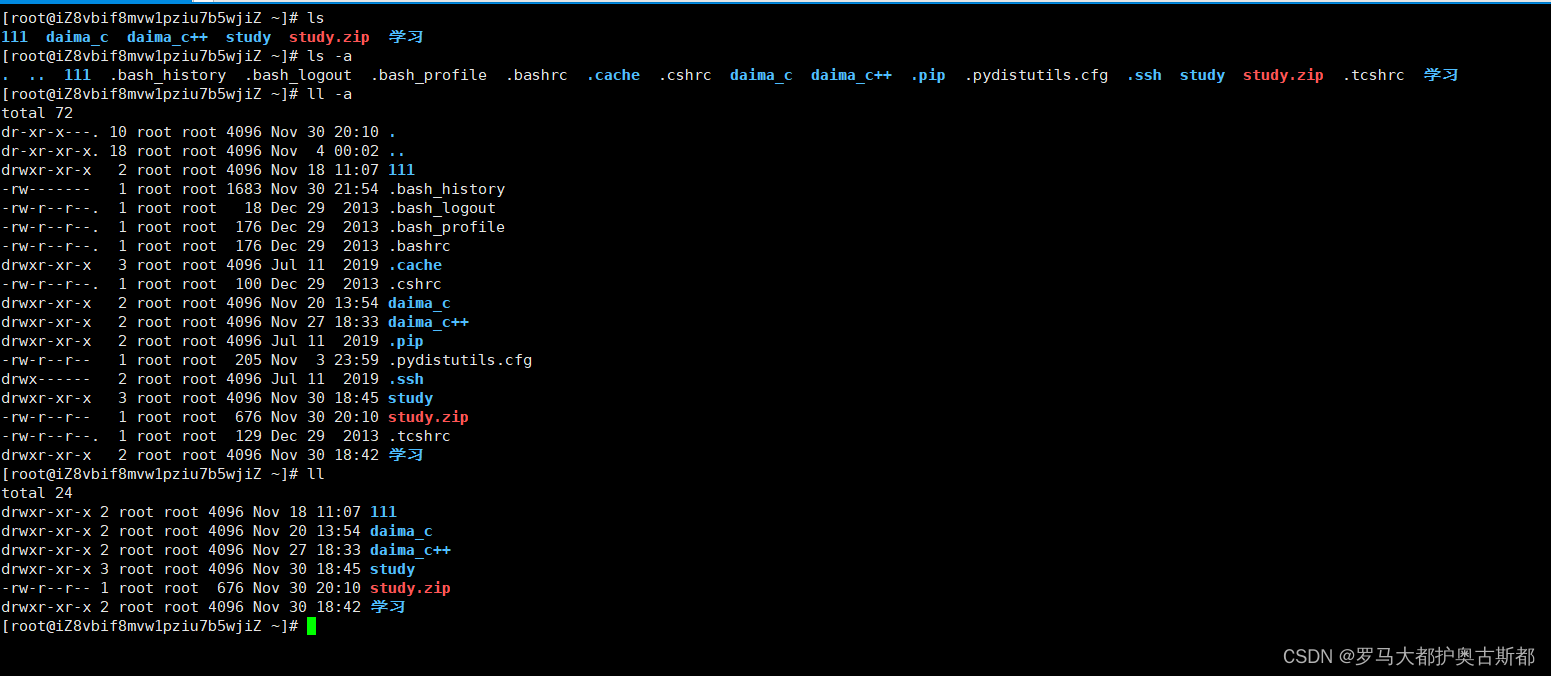Image resolution: width=1551 pixels, height=676 pixels.
Task: Click the 学习 directory in the first listing
Action: 405,36
